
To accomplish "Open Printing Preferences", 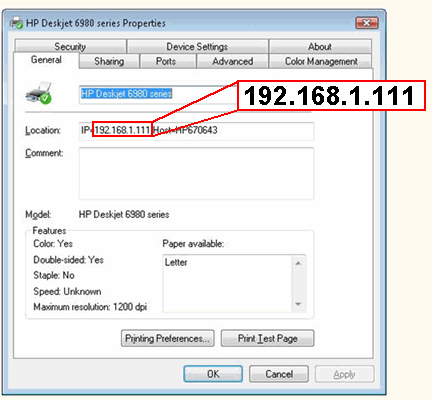I will pyautogui.click(x=167, y=339).
